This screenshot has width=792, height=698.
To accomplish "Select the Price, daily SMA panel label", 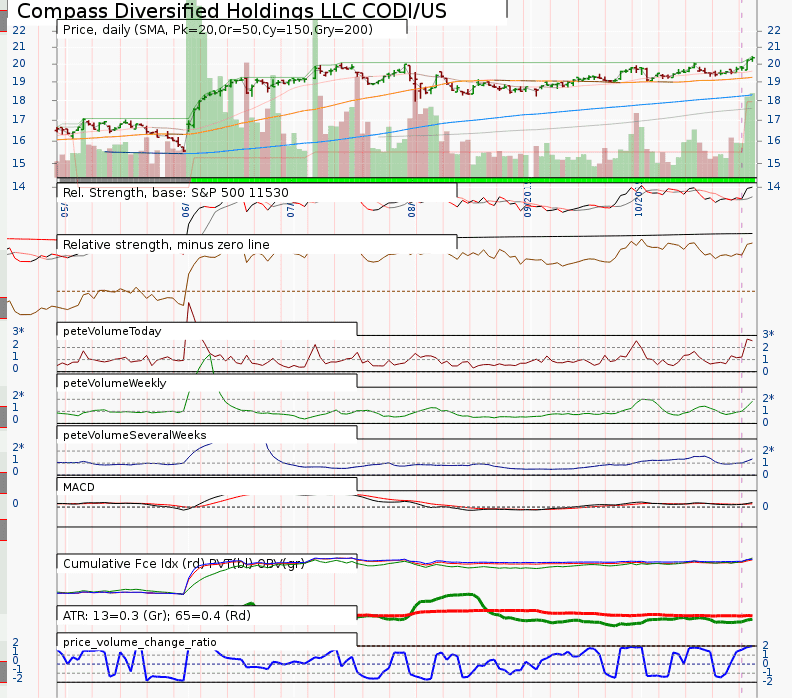I will [x=218, y=30].
